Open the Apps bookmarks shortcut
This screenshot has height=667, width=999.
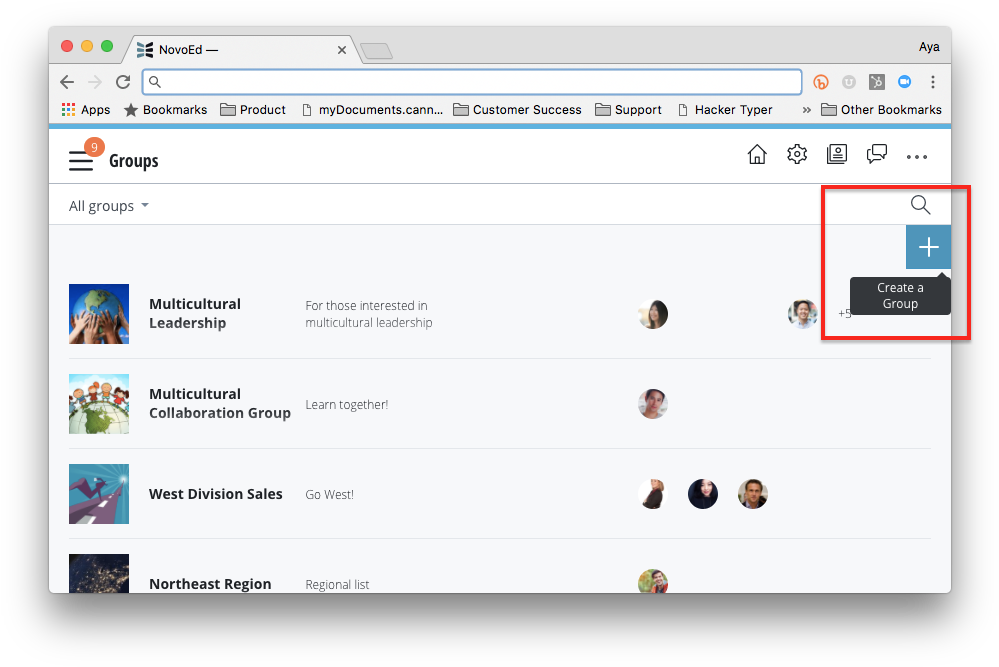86,110
